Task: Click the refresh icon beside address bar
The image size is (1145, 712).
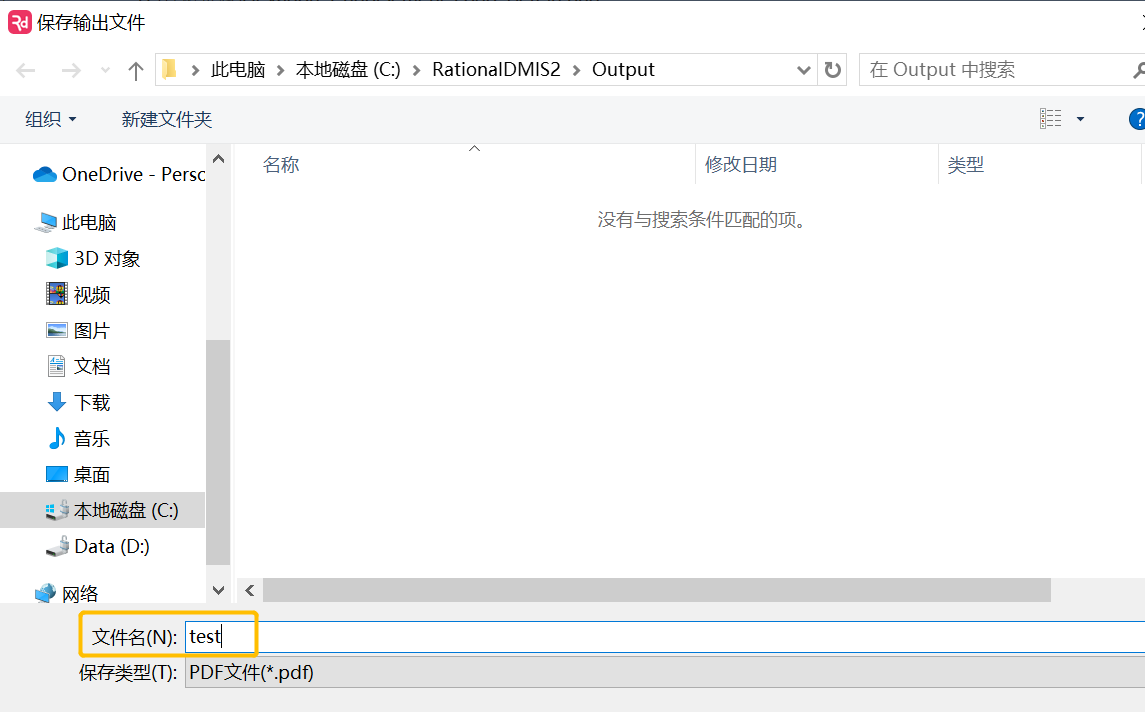Action: tap(832, 70)
